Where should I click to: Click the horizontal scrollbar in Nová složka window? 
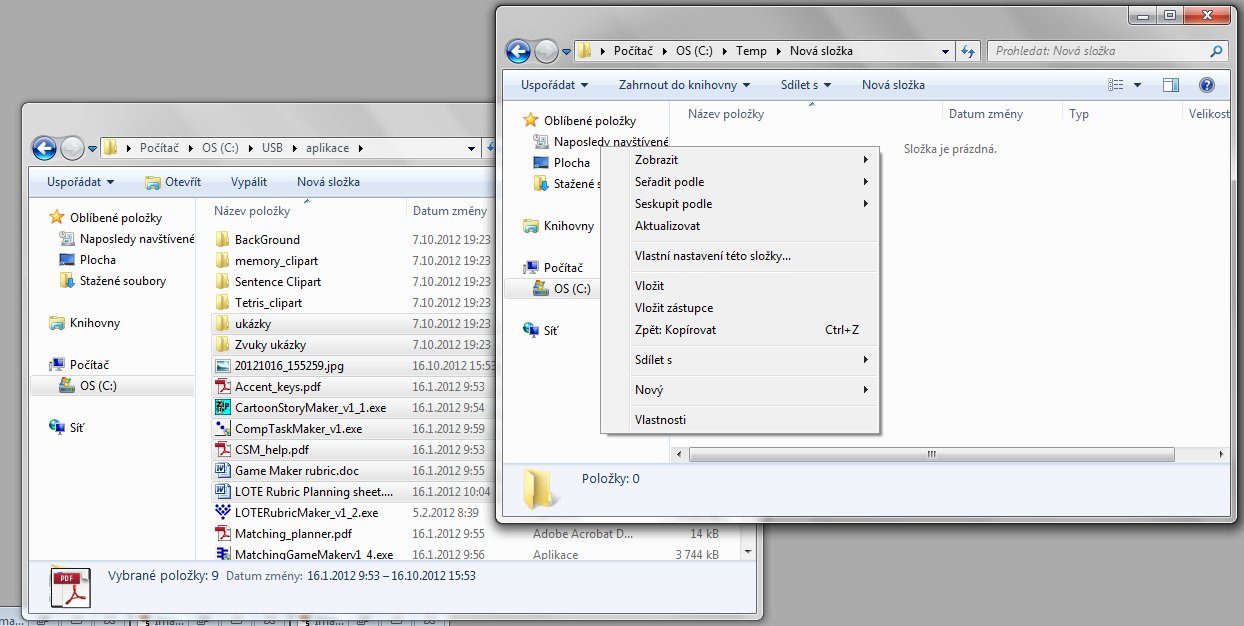930,454
